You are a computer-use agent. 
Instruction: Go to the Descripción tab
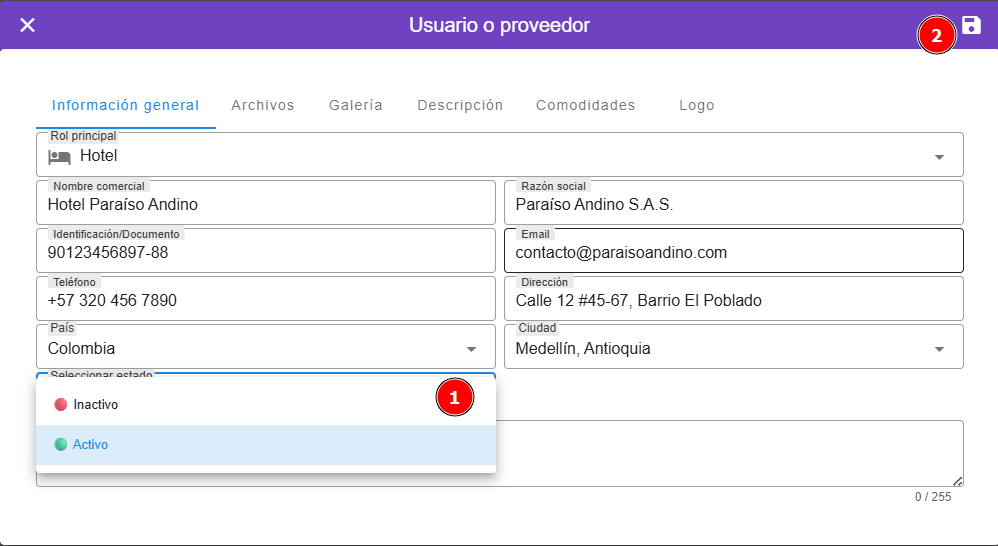point(460,105)
